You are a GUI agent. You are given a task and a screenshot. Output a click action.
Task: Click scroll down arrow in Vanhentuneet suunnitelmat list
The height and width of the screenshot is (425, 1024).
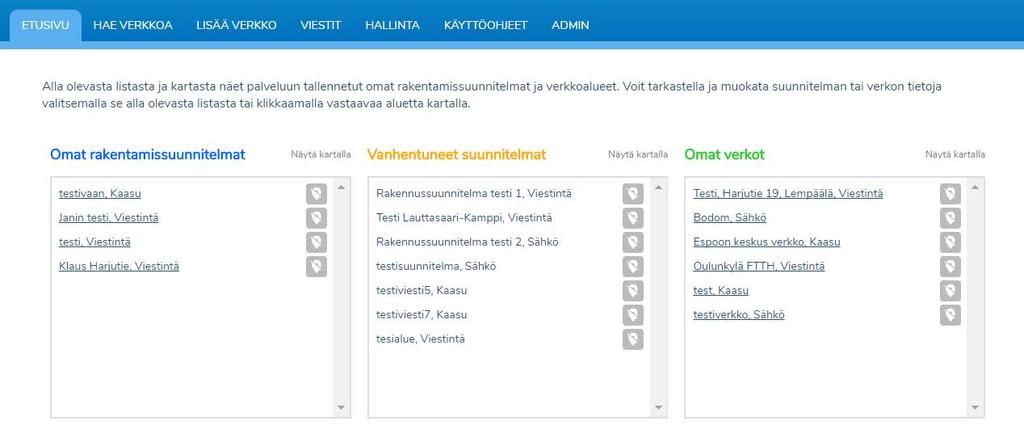coord(658,407)
